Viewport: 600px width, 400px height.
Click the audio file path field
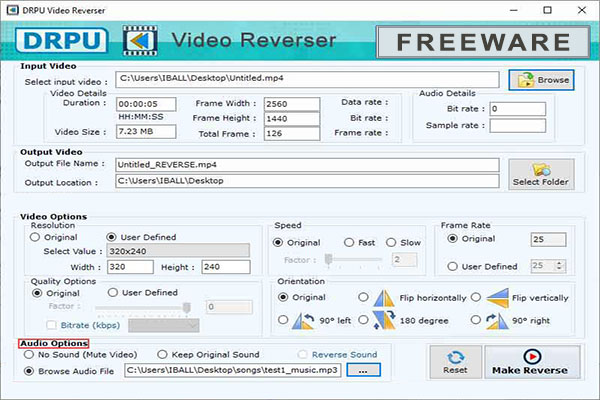click(x=233, y=370)
